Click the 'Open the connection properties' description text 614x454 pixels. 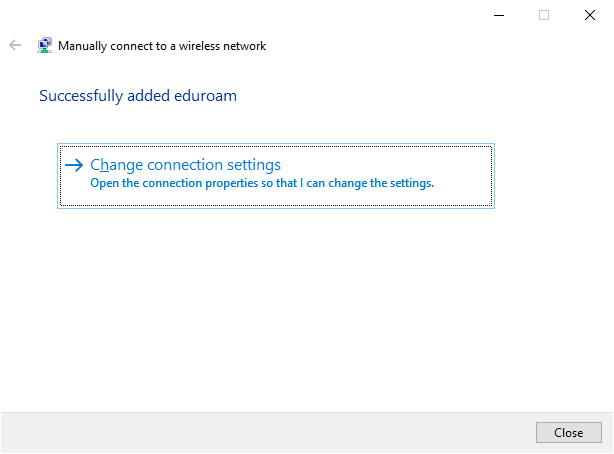point(262,184)
